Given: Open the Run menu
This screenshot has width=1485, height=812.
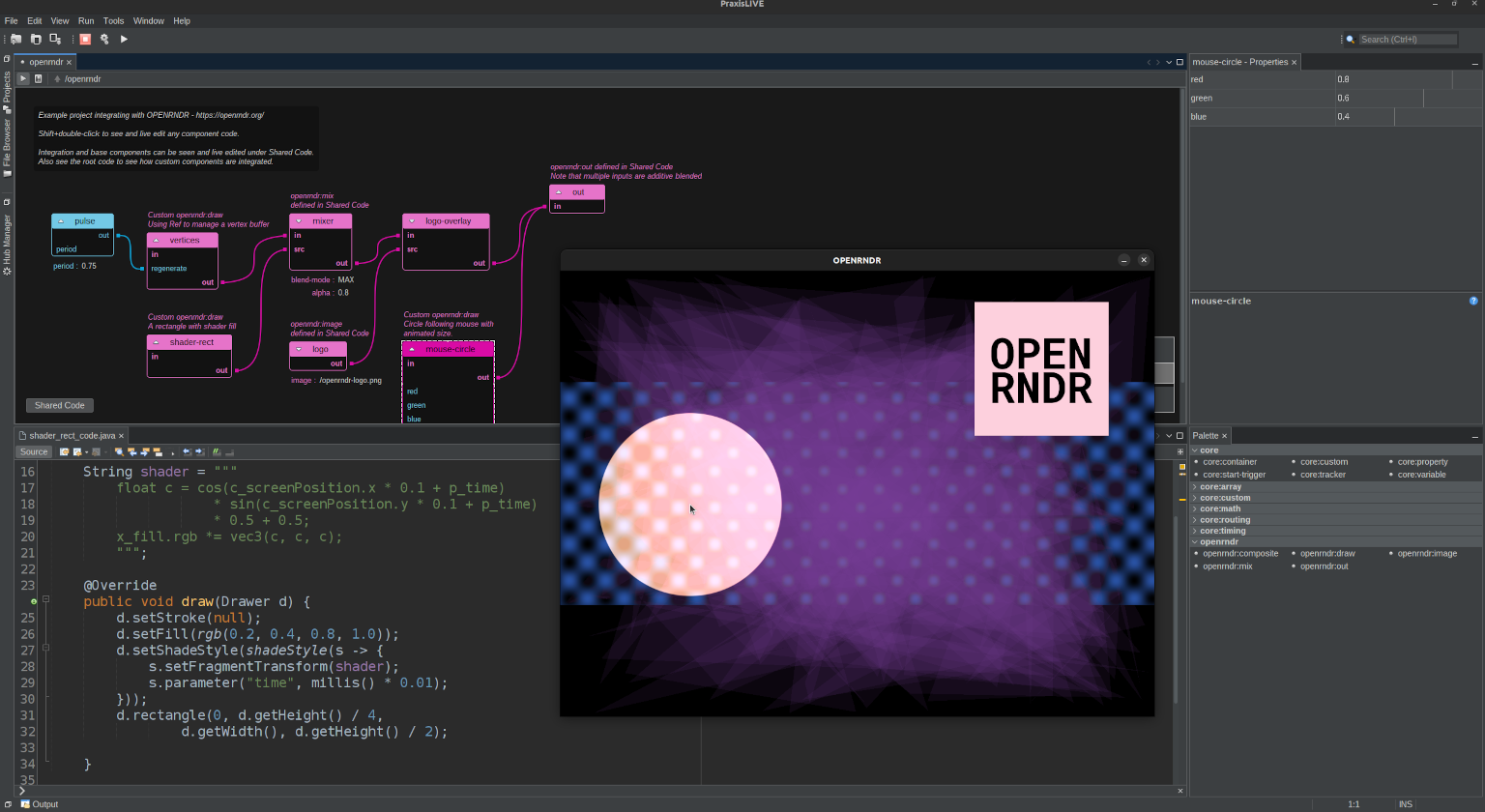Looking at the screenshot, I should pos(86,20).
